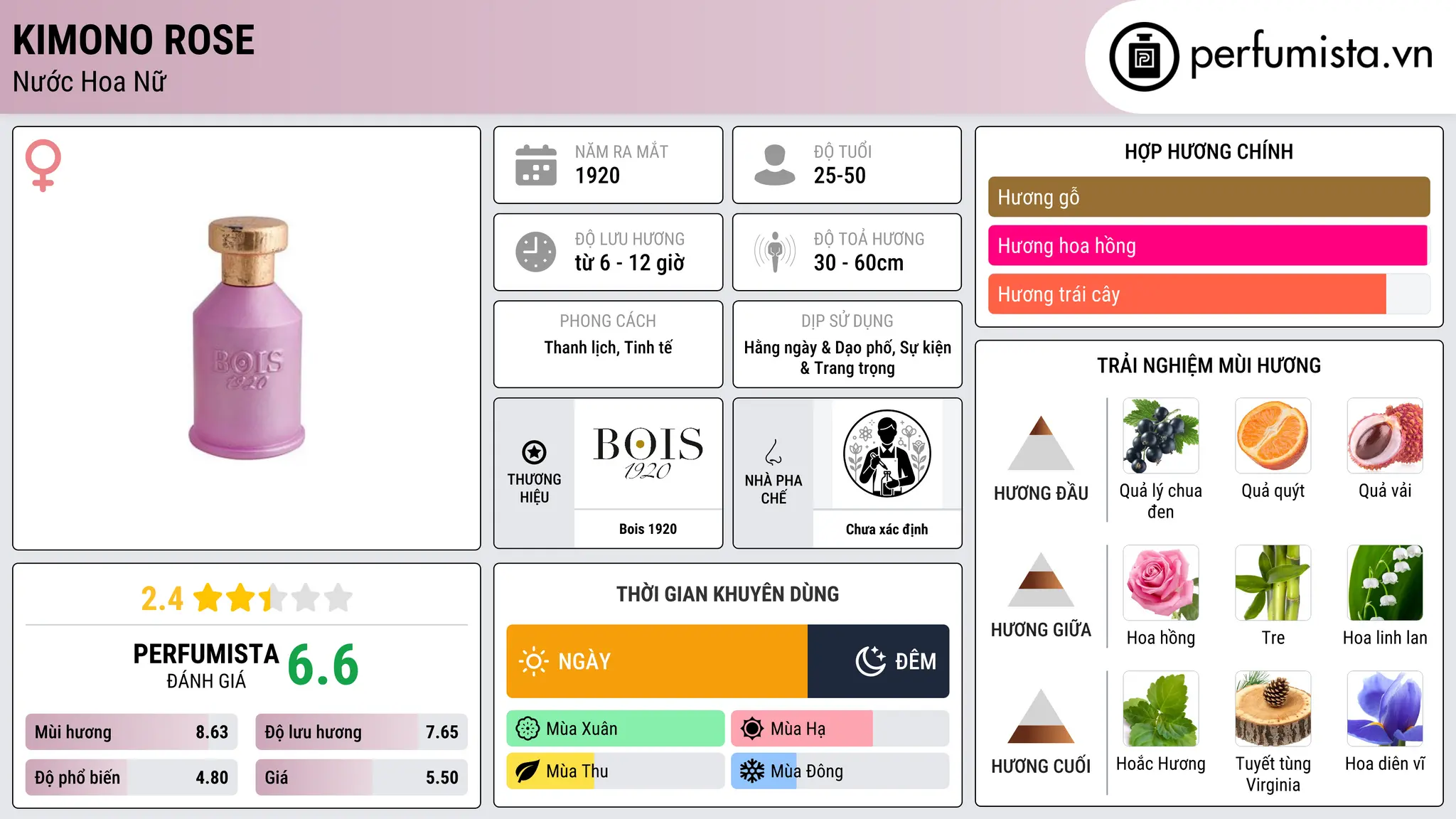Click the clock icon beside Độ lưu hương
This screenshot has height=819, width=1456.
pos(536,252)
